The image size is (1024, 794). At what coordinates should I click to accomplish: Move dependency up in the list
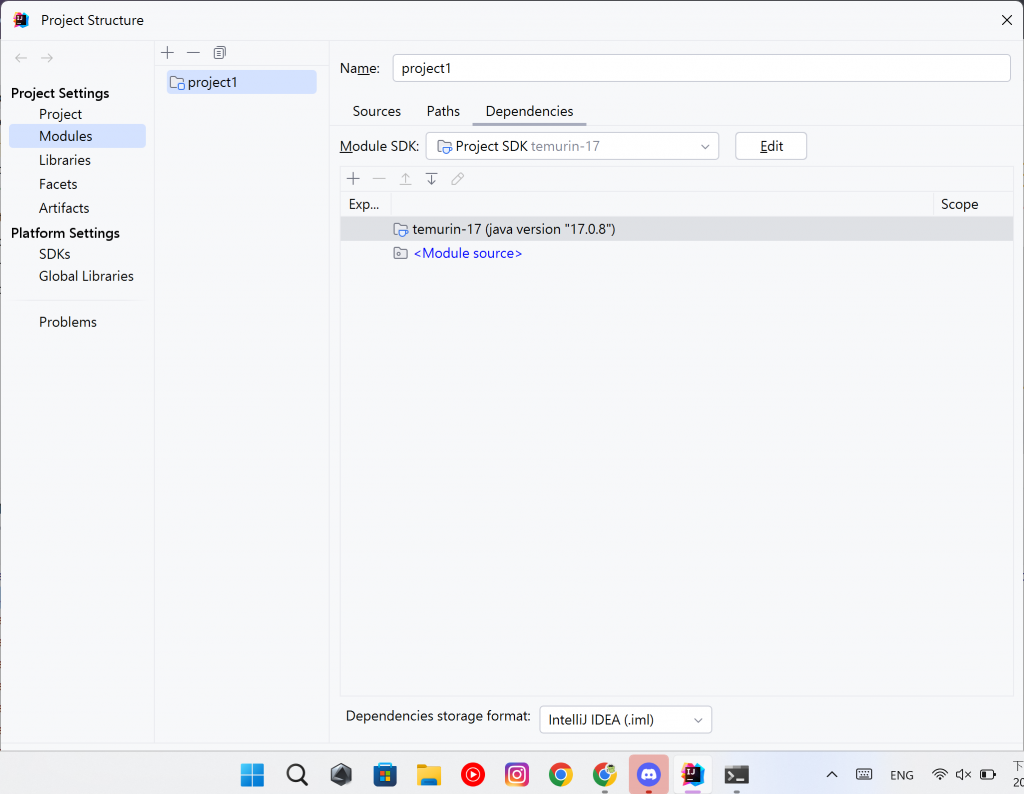(406, 179)
